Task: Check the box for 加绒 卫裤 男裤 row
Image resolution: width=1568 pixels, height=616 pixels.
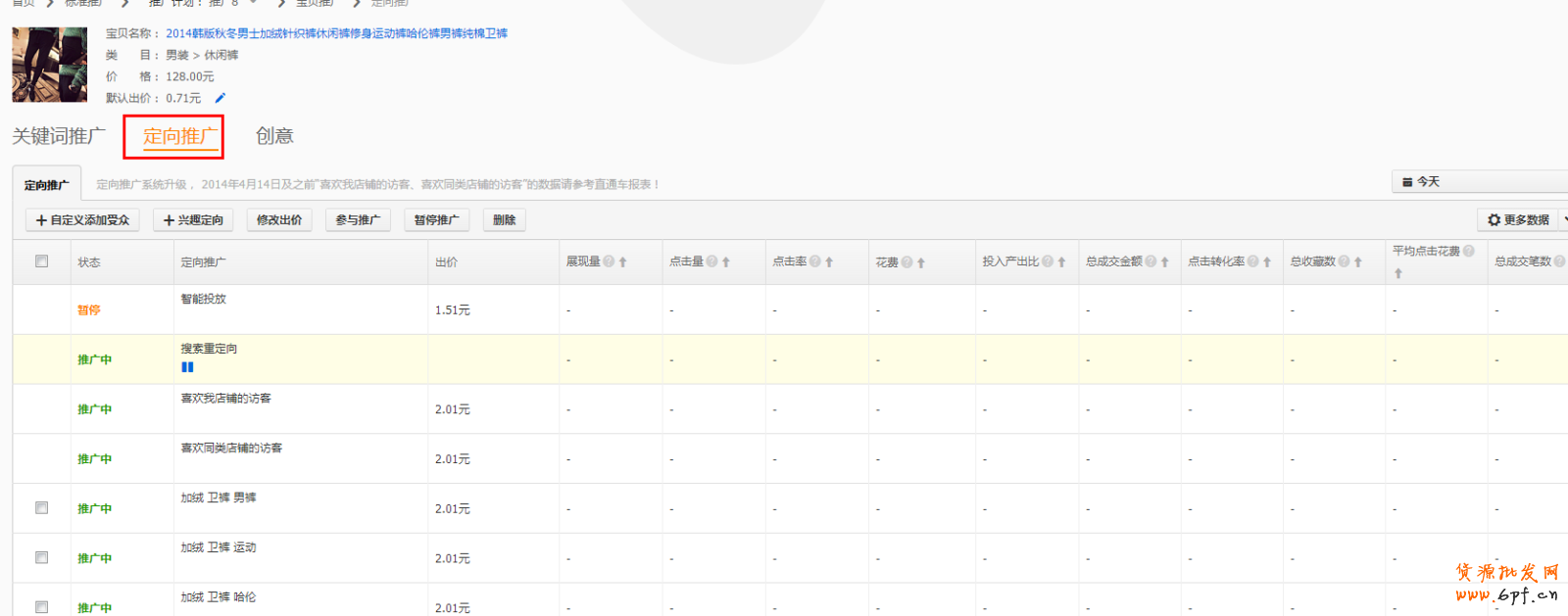Action: (x=41, y=508)
